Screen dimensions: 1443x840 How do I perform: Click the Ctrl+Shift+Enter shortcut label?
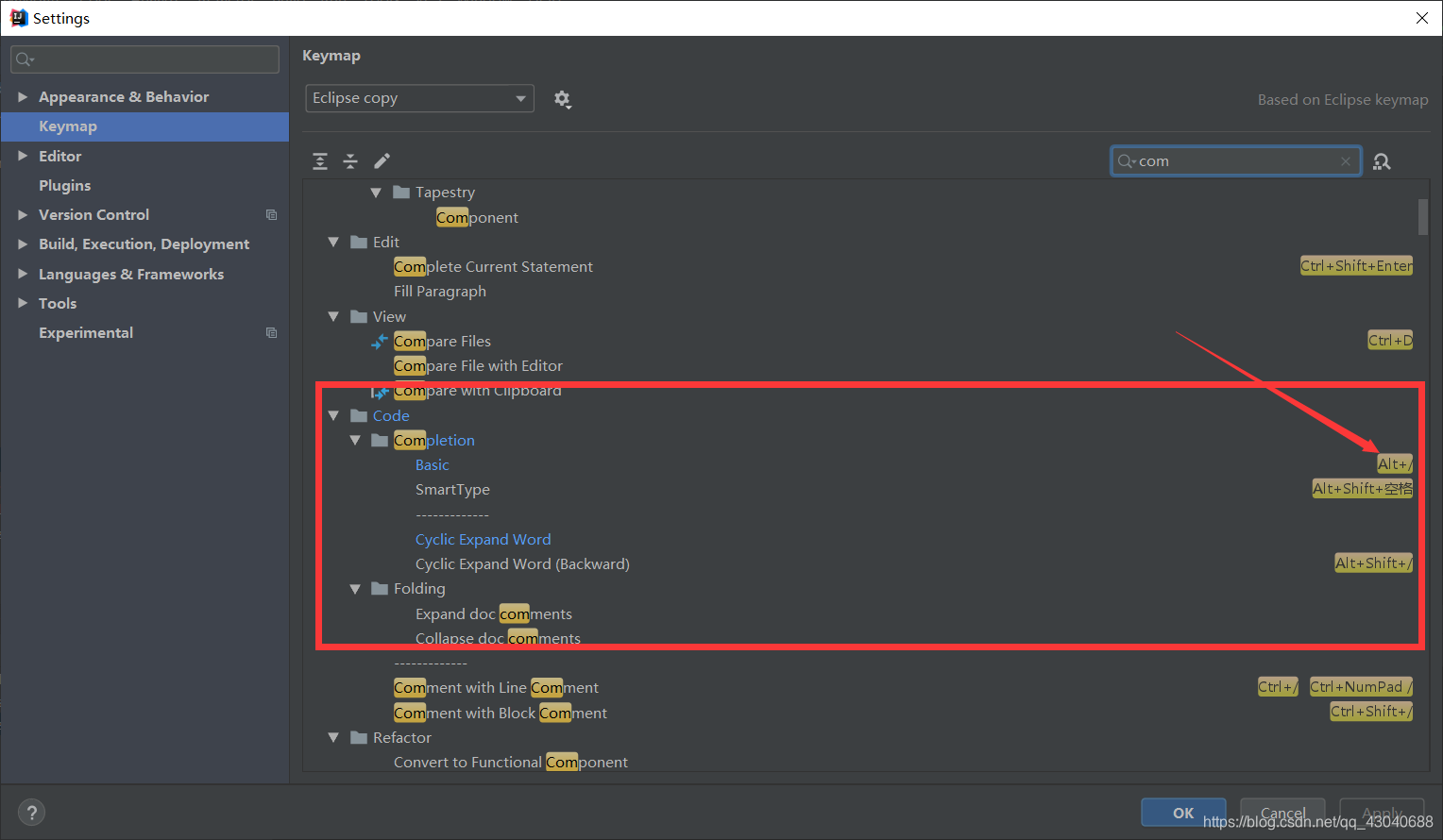pyautogui.click(x=1356, y=266)
